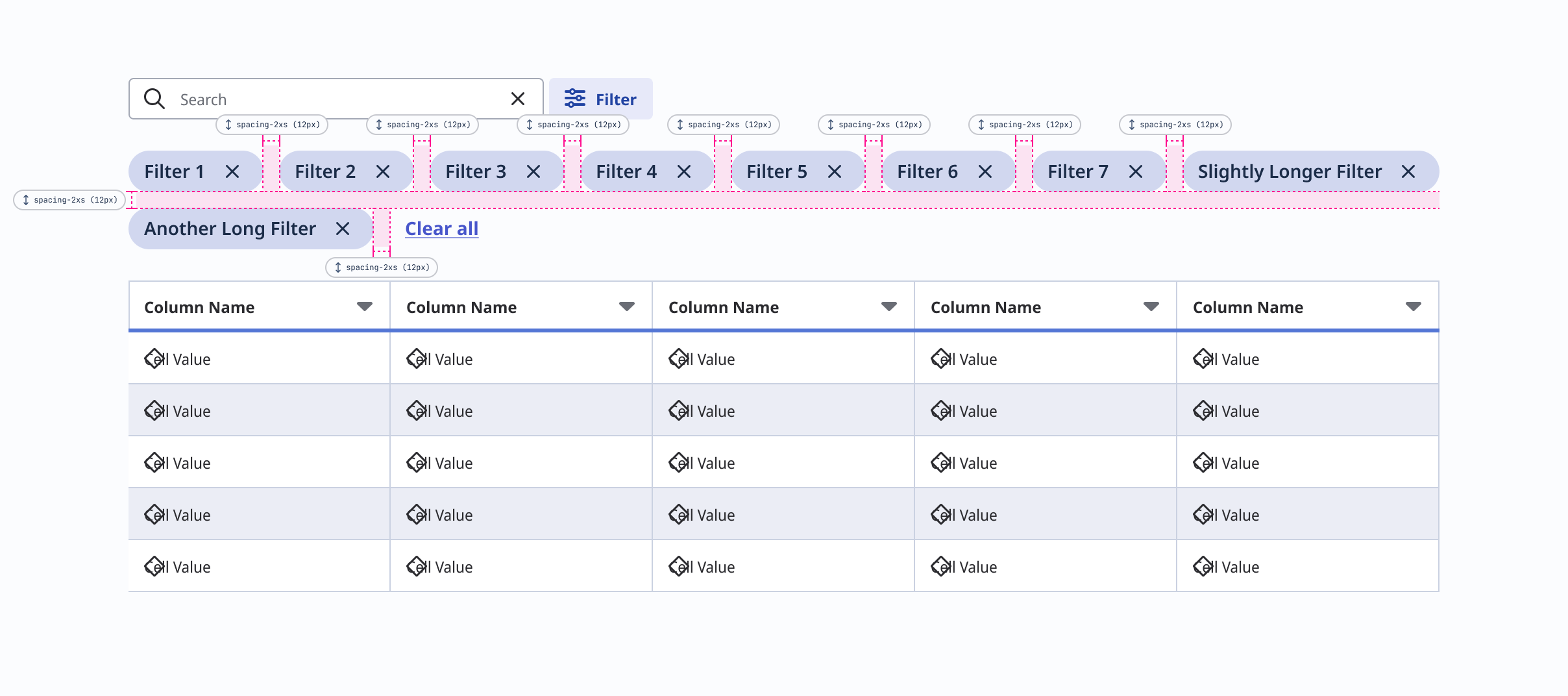Screen dimensions: 1568x696
Task: Remove the Filter 1 chip
Action: tap(232, 171)
